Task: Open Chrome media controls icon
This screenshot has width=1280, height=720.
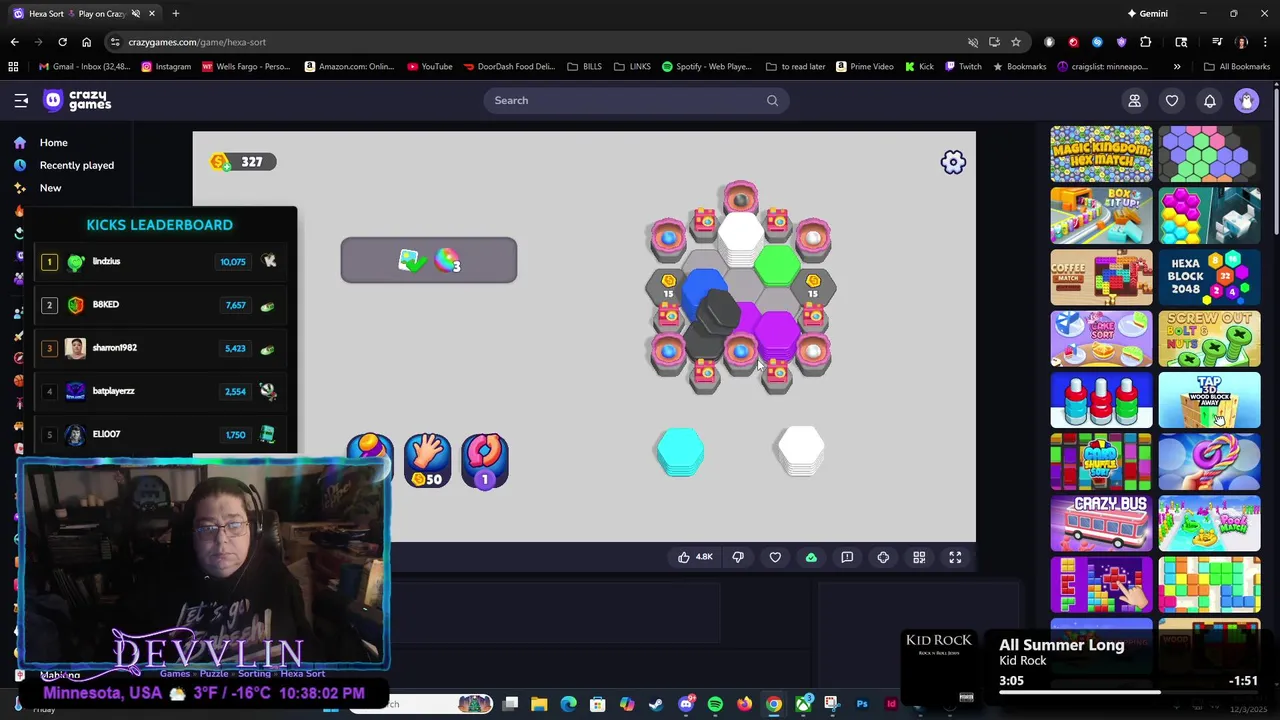Action: coord(1217,42)
